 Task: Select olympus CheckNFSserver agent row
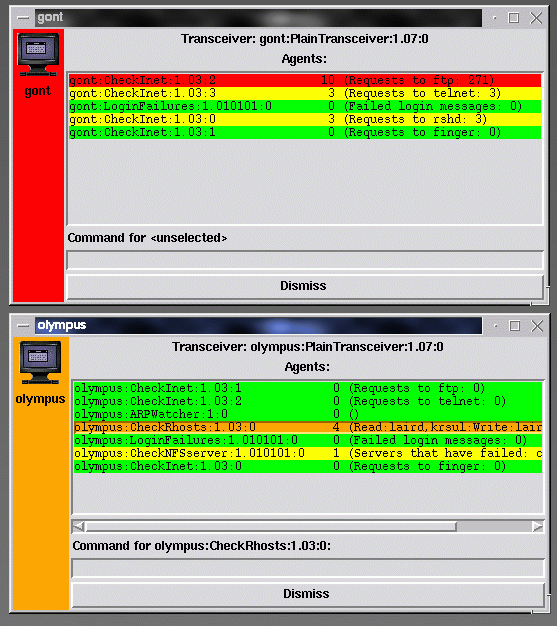click(x=308, y=454)
